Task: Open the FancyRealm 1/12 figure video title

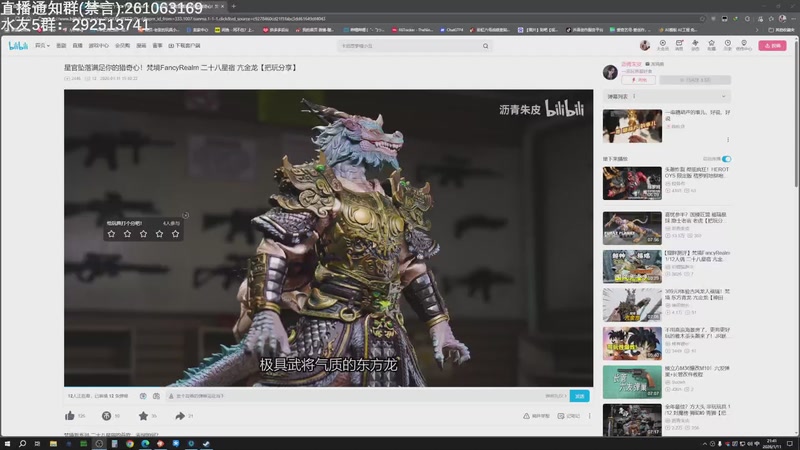Action: pos(697,256)
